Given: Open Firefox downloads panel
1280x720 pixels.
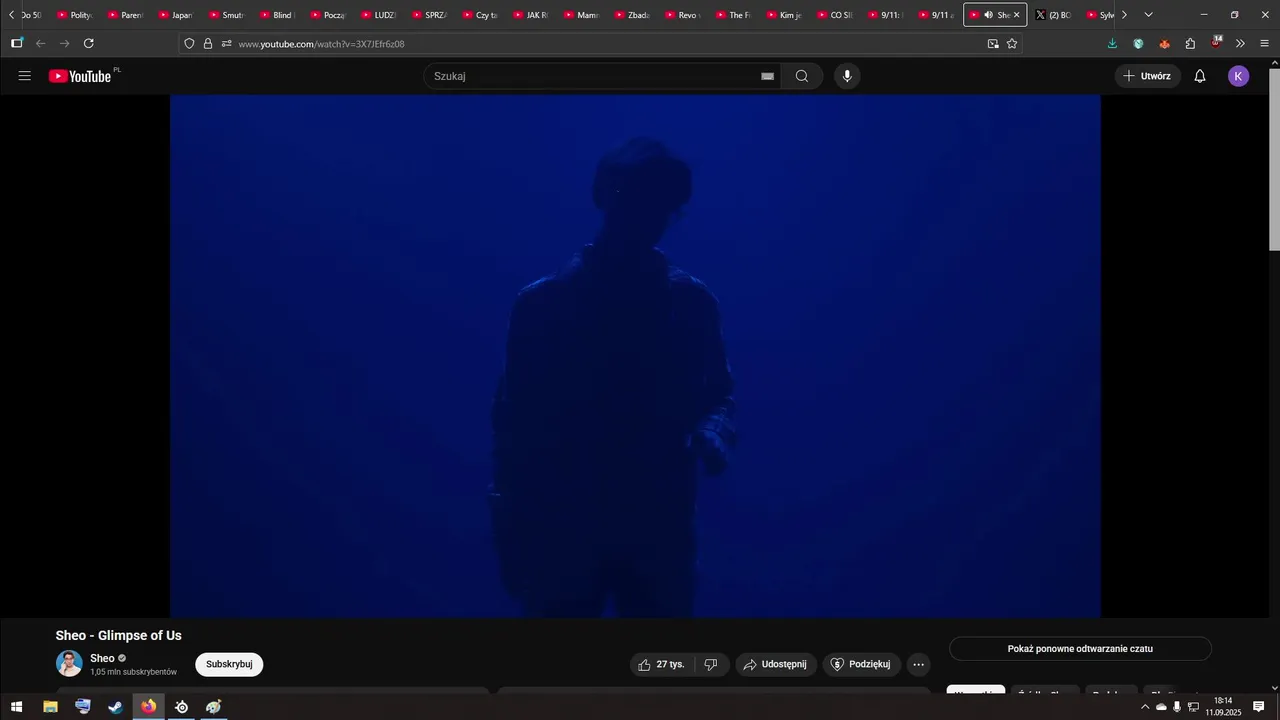Looking at the screenshot, I should pos(1112,43).
